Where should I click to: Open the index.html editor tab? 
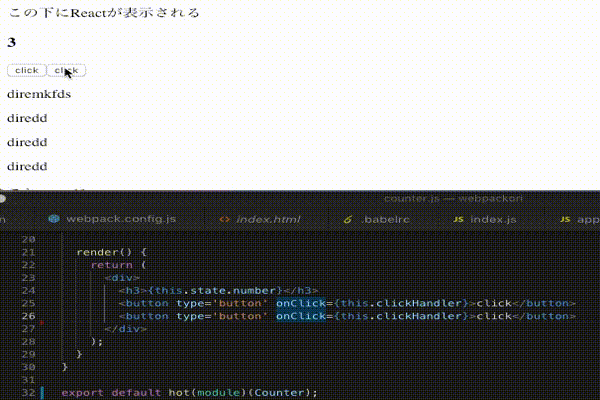click(x=268, y=219)
